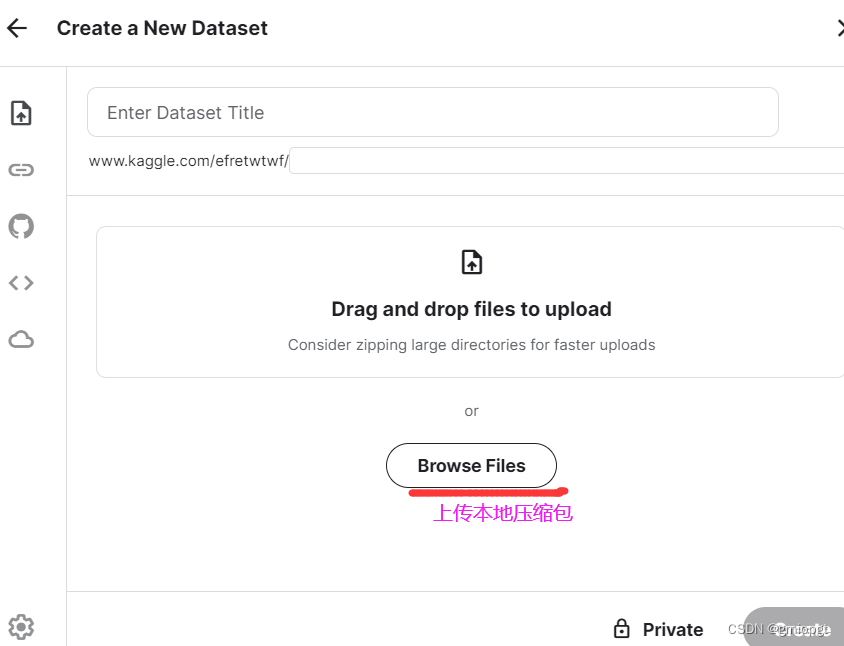Select the file upload sidebar icon
Viewport: 844px width, 646px height.
(x=21, y=113)
